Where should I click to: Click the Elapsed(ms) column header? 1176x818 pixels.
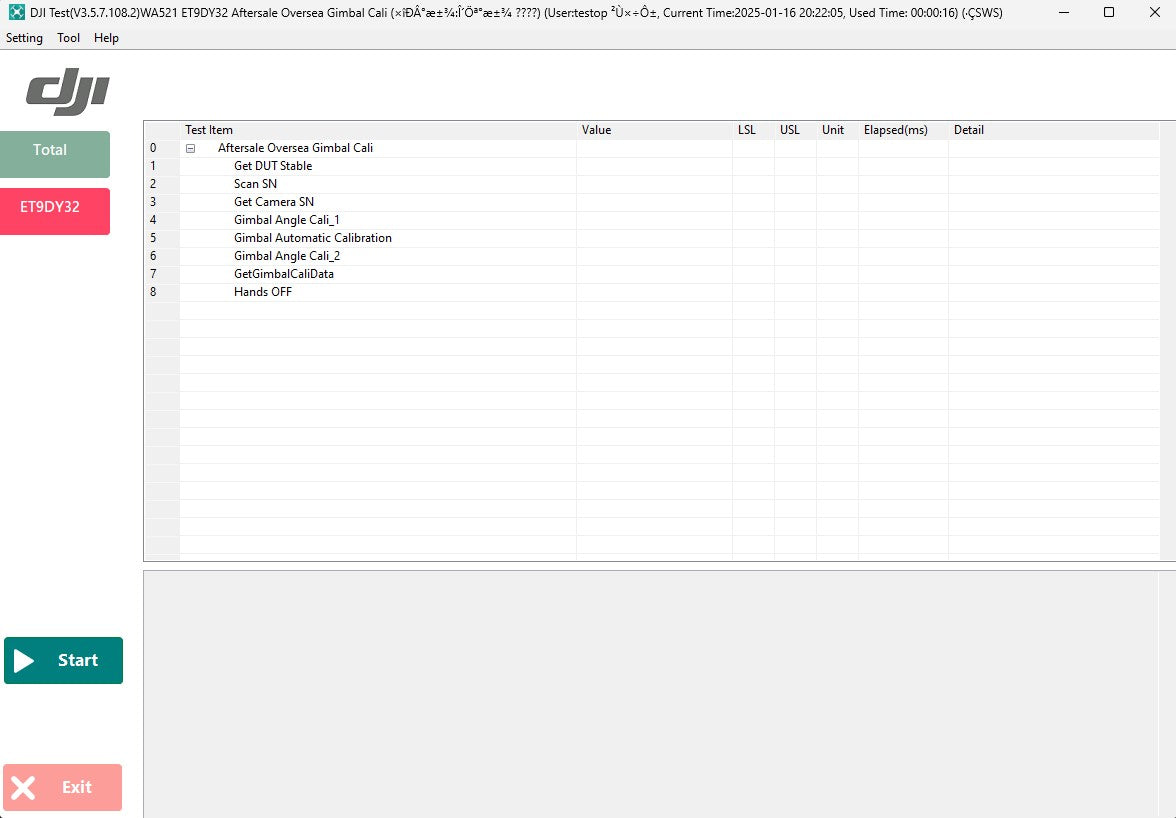point(895,130)
